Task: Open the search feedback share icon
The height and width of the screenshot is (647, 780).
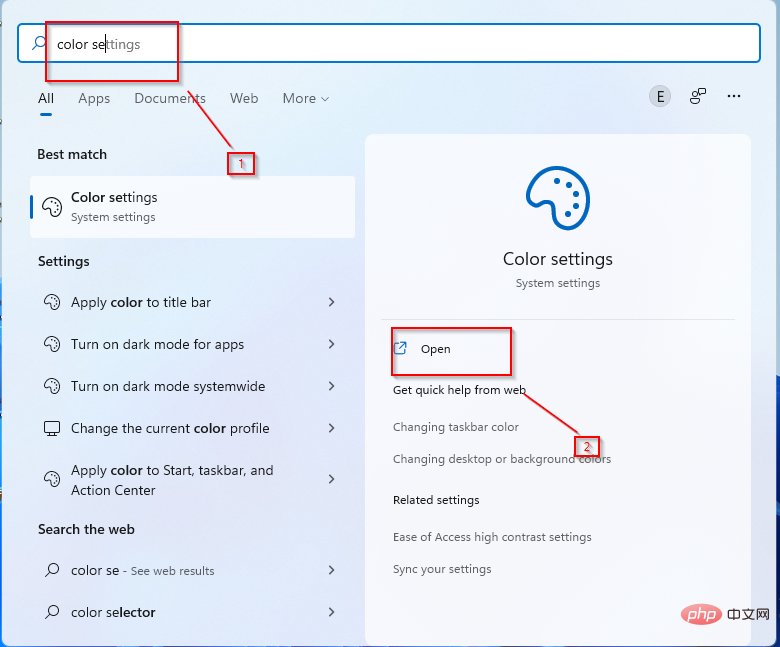Action: [698, 96]
